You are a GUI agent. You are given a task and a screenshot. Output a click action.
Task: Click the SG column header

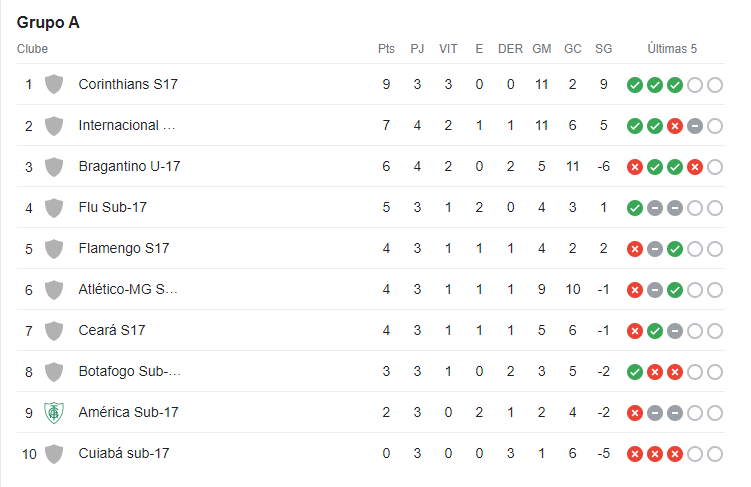(x=603, y=49)
